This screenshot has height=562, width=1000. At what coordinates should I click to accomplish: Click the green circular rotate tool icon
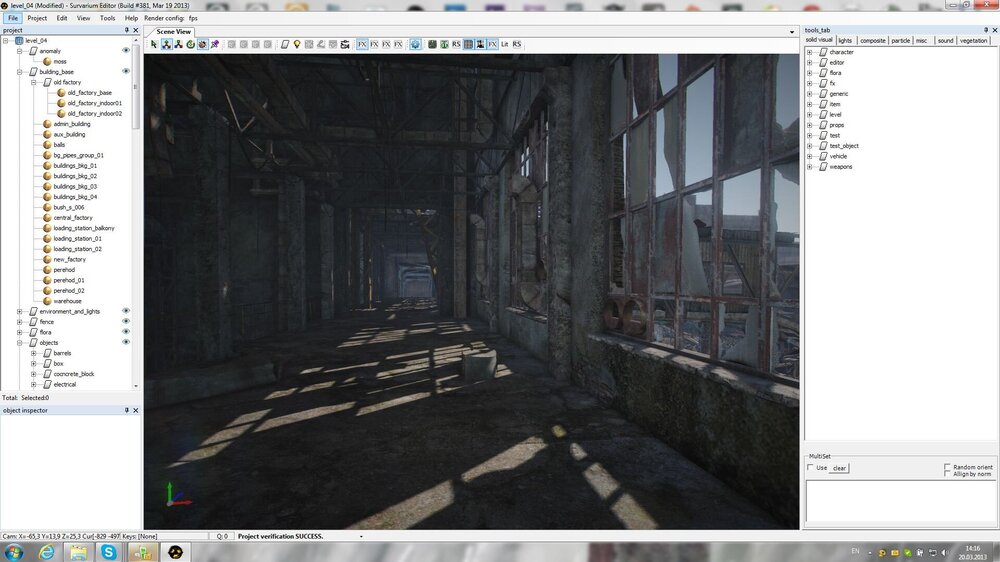pos(190,44)
